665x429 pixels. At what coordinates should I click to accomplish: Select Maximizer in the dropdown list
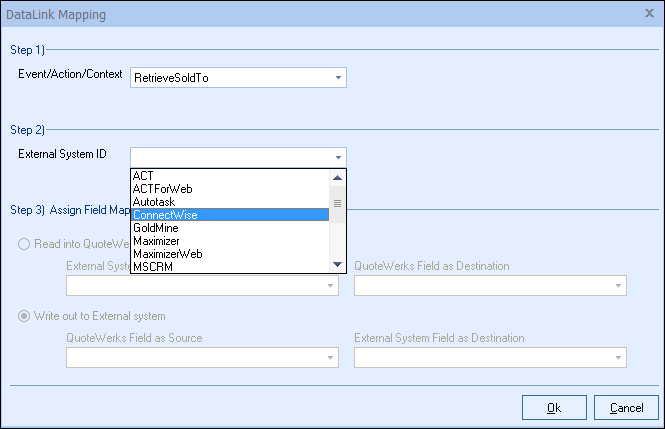pos(157,241)
